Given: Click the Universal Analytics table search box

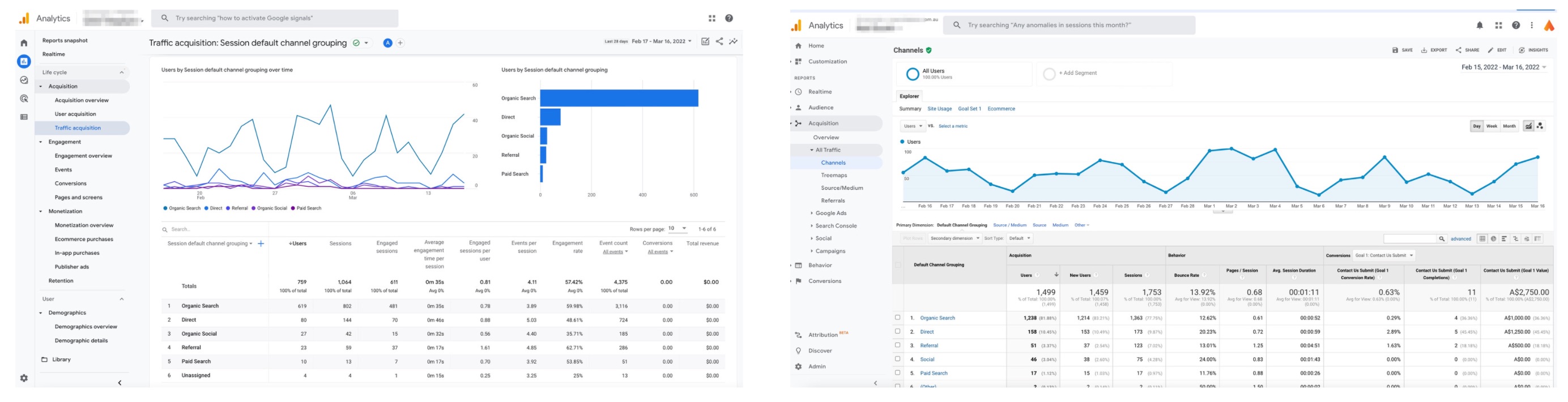Looking at the screenshot, I should click(1410, 239).
